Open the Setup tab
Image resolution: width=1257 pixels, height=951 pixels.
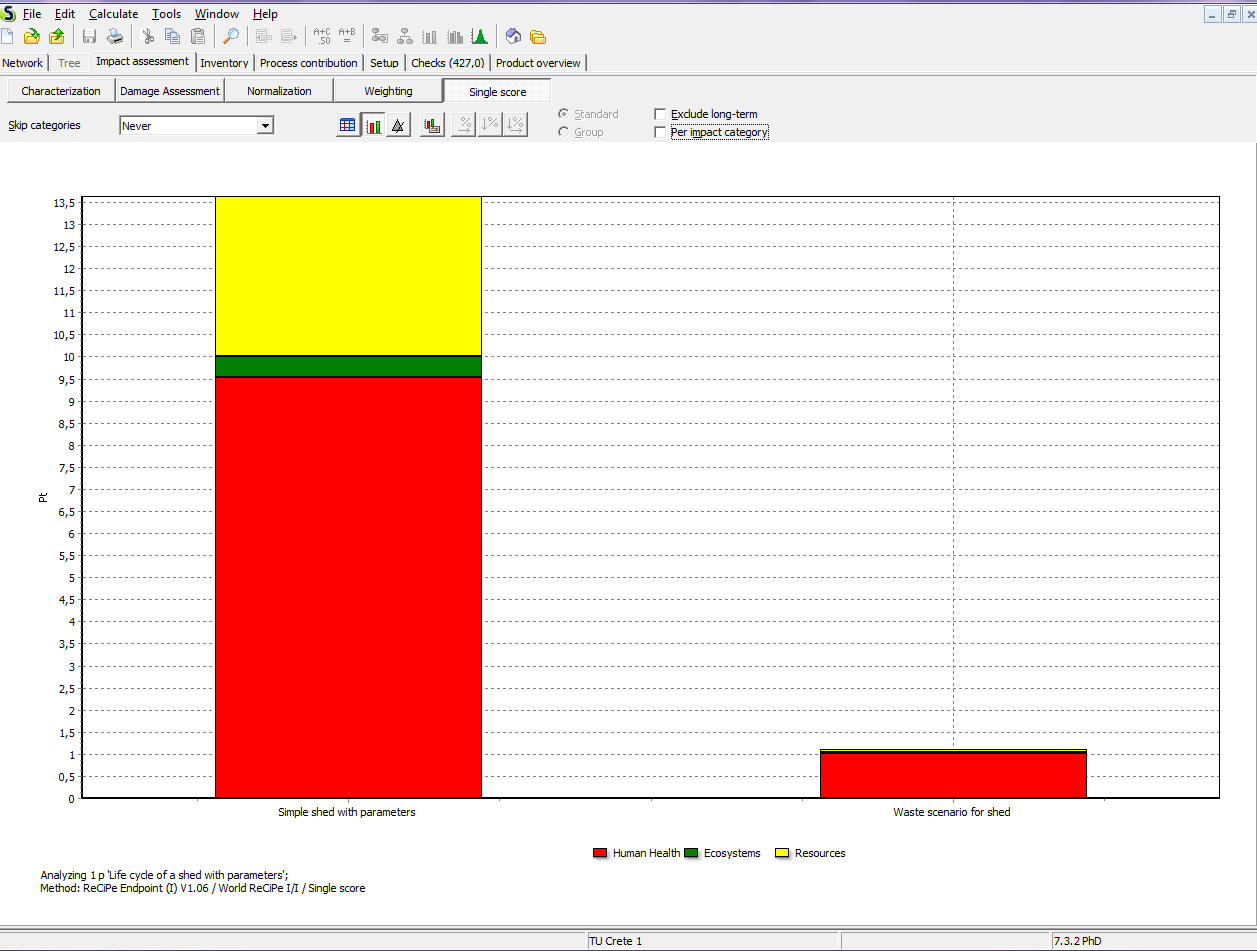[384, 63]
